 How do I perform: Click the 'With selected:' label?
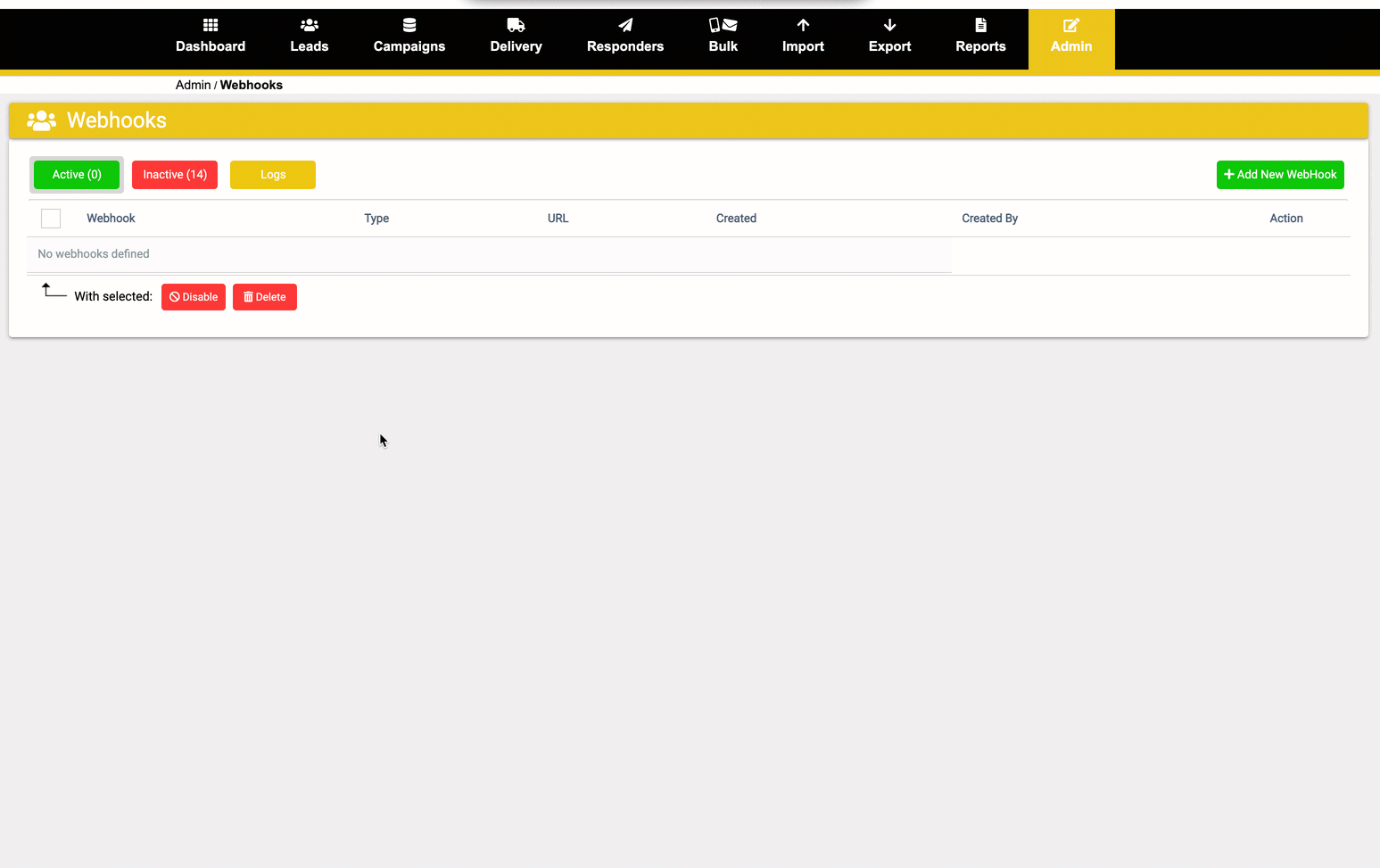point(113,297)
